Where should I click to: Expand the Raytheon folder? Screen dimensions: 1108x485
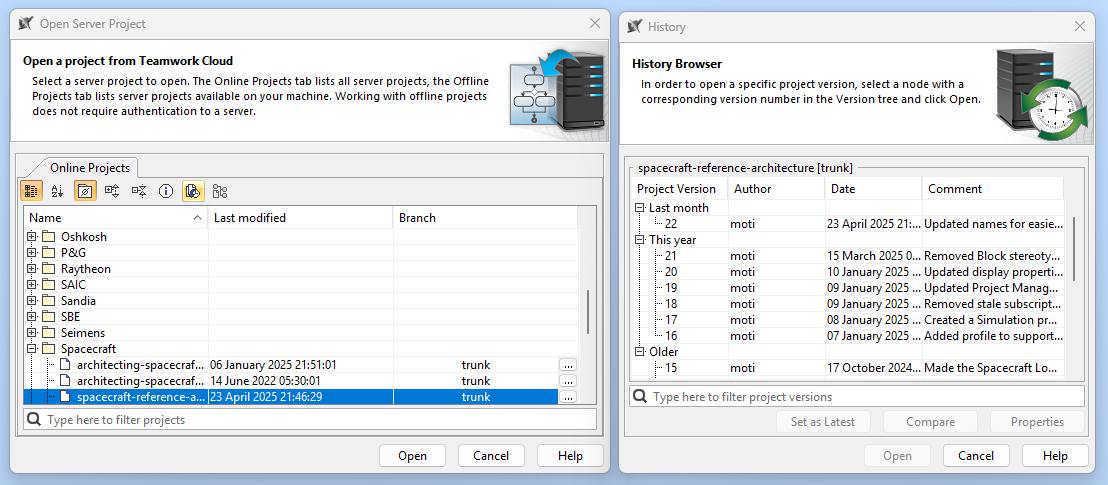pyautogui.click(x=32, y=269)
